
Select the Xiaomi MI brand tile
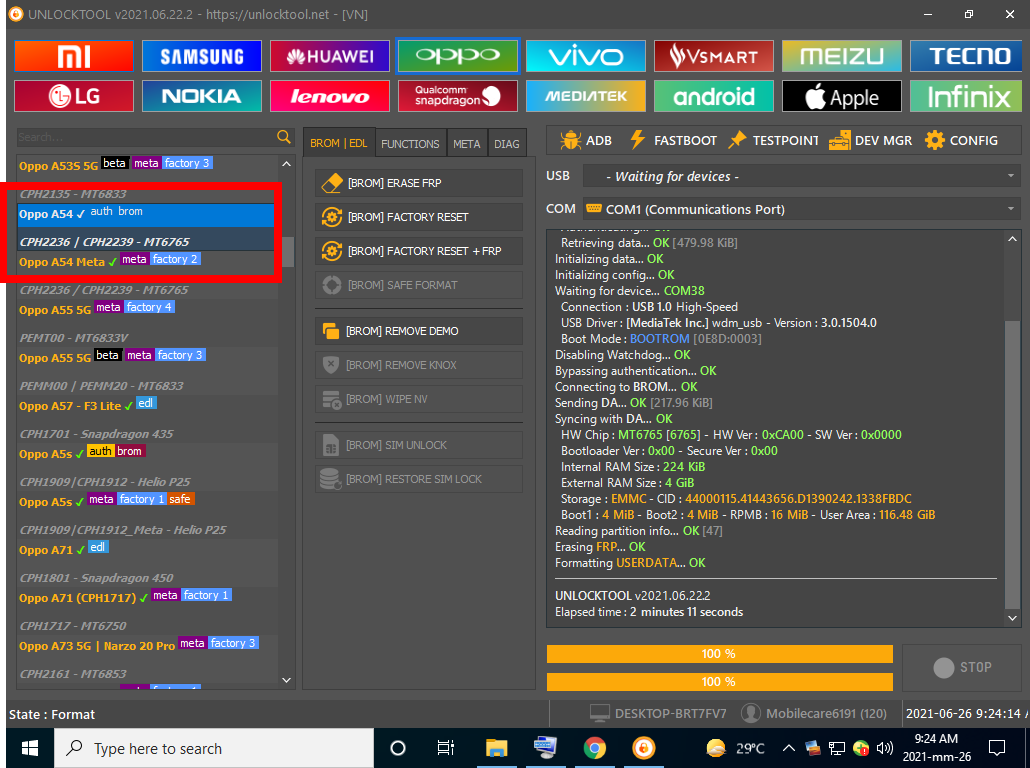pyautogui.click(x=74, y=56)
